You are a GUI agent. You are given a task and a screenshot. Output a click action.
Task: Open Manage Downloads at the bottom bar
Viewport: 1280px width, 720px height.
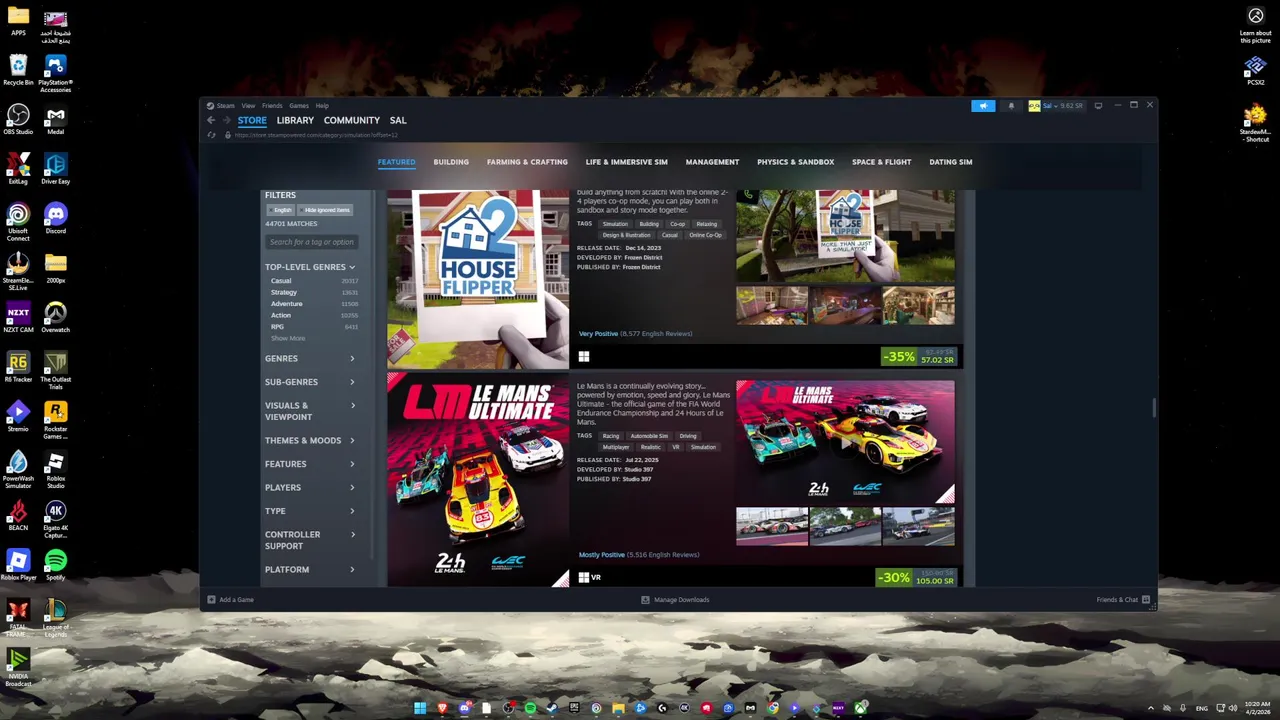[675, 600]
